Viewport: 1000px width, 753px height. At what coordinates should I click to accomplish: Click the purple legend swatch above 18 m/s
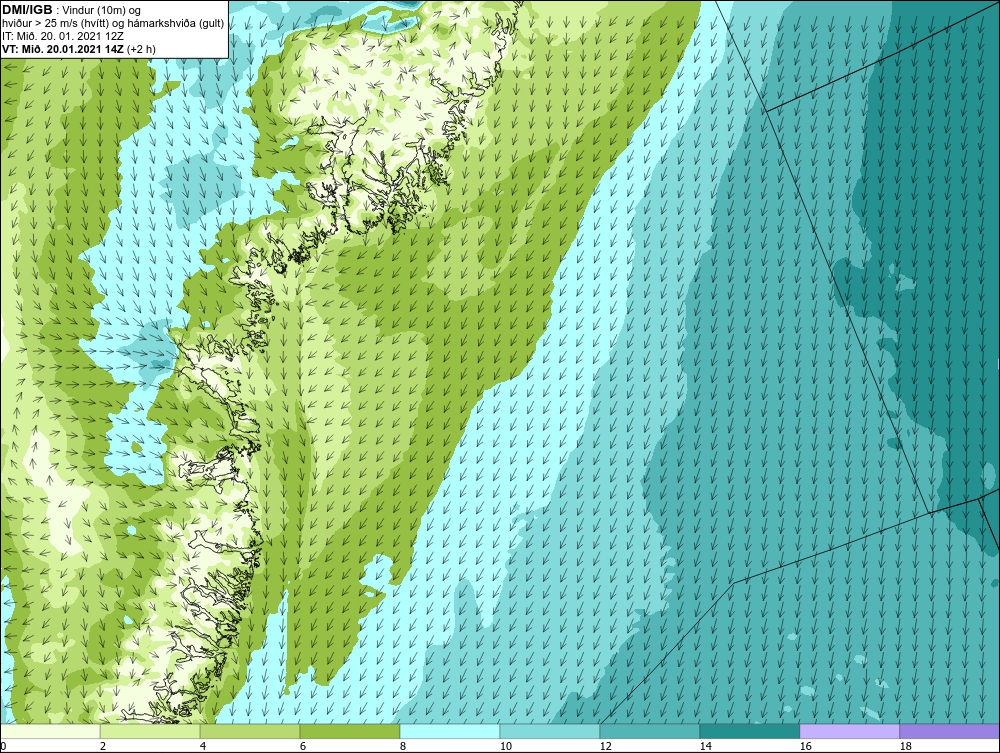click(949, 731)
